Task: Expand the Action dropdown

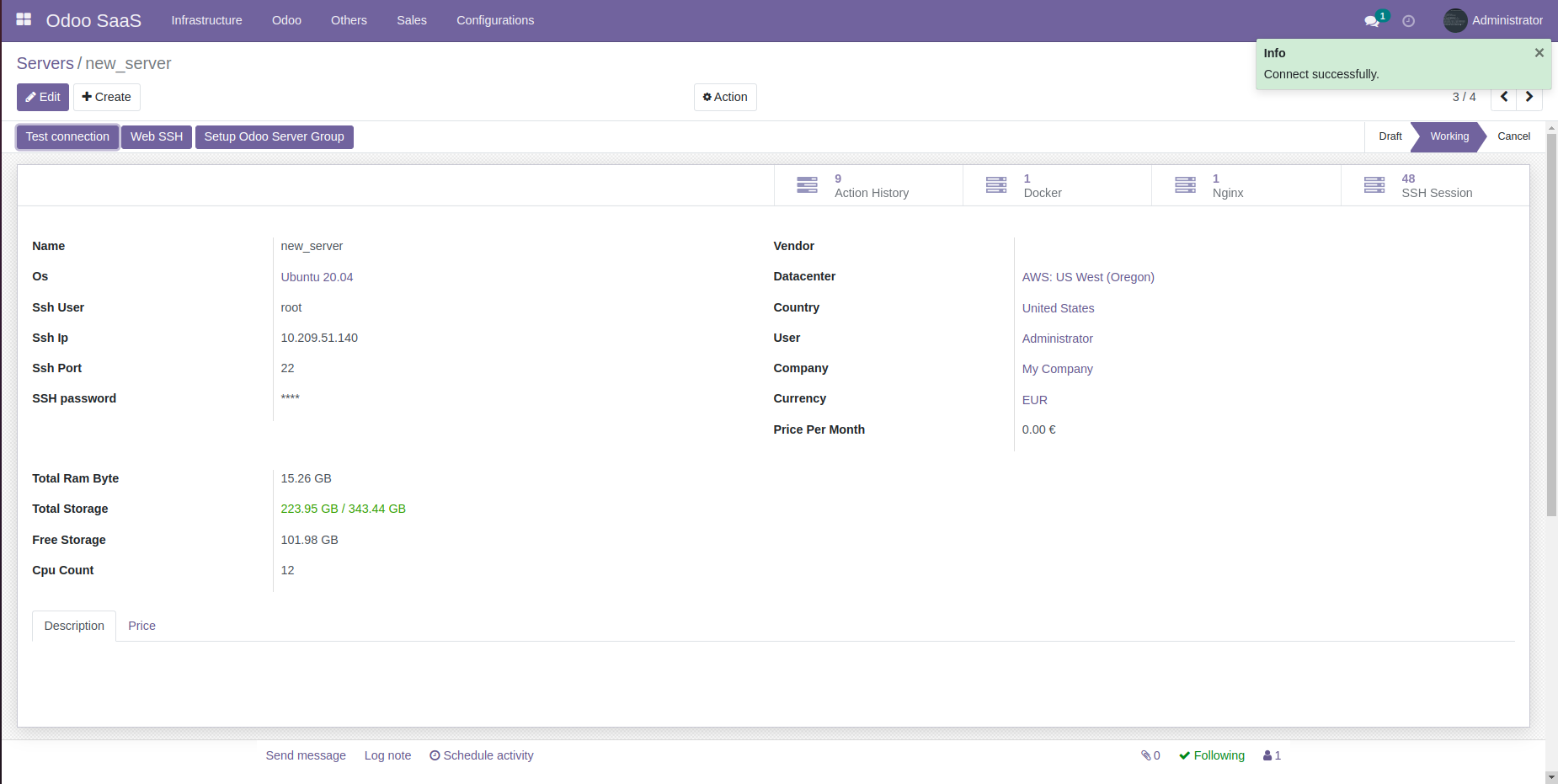Action: coord(725,97)
